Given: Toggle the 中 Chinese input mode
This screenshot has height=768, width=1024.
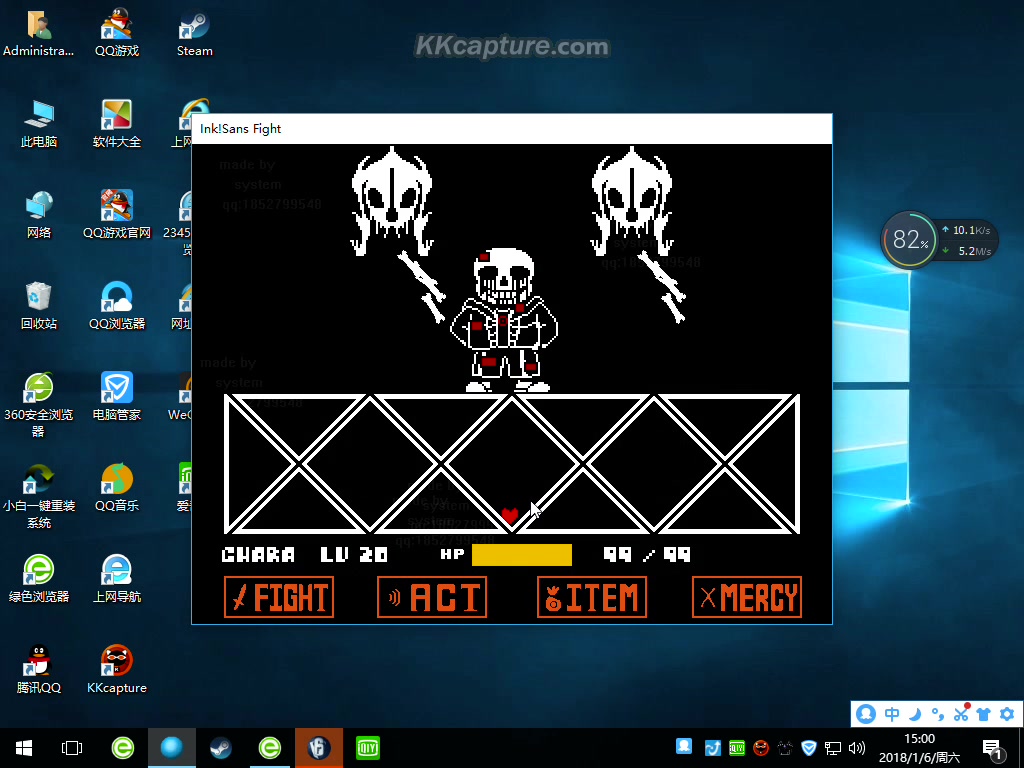Looking at the screenshot, I should [891, 714].
